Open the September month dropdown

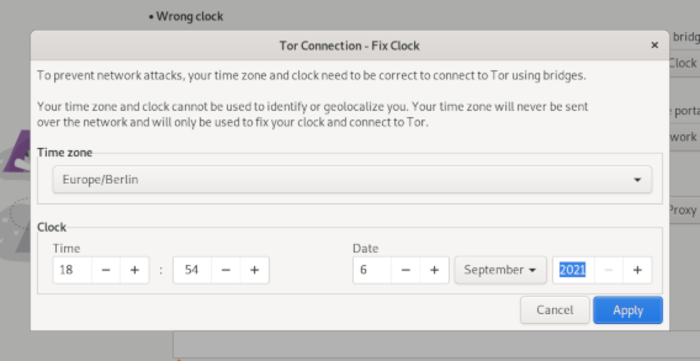500,270
